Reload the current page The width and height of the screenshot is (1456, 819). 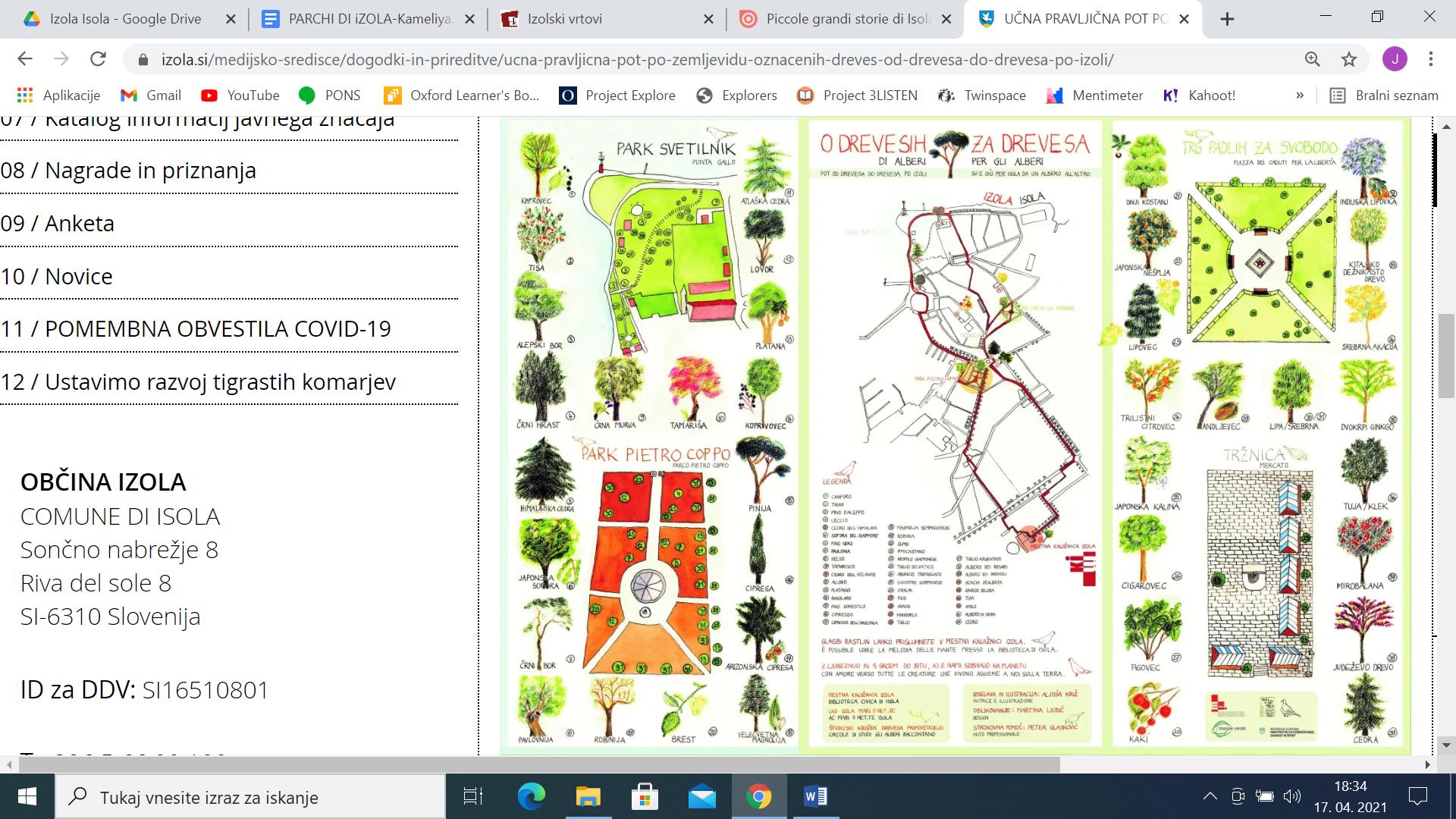[x=98, y=59]
